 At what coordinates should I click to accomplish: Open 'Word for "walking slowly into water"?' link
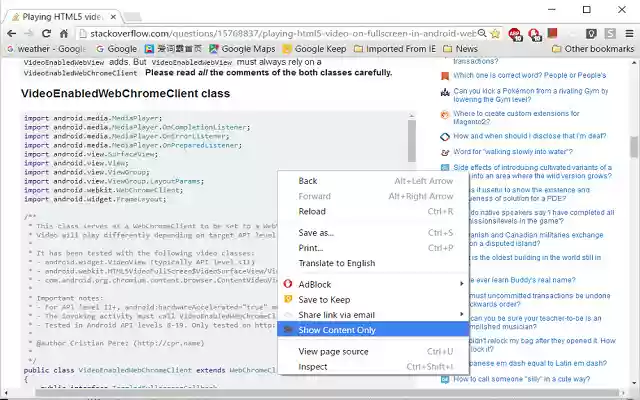pyautogui.click(x=513, y=151)
